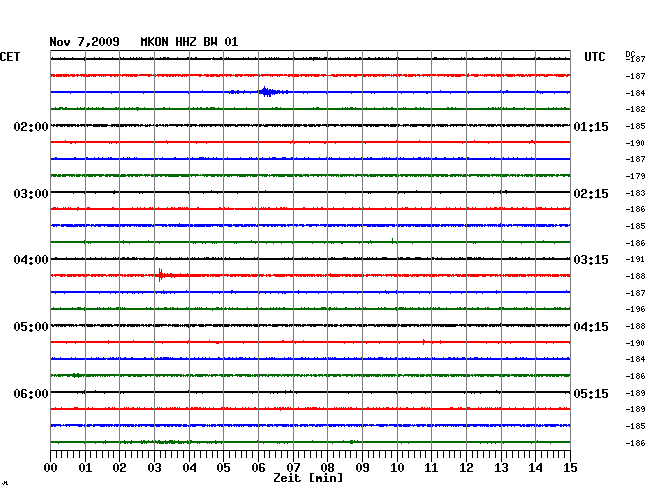
Task: Click the "05" minute axis label
Action: pos(223,468)
